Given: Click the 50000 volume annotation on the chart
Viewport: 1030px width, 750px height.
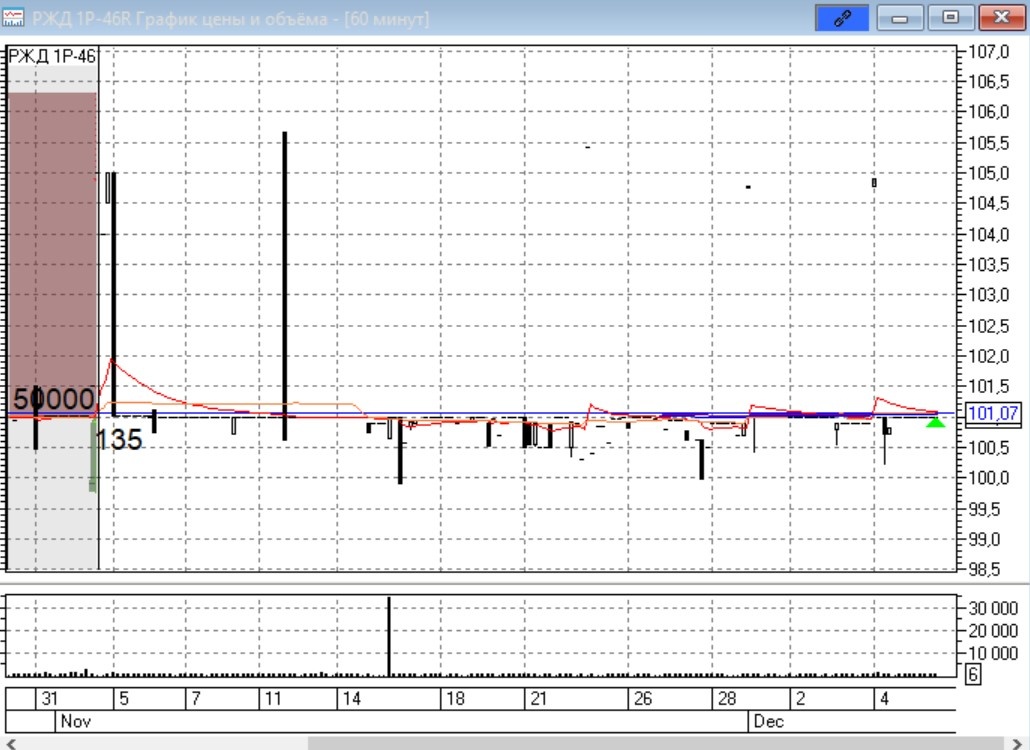Looking at the screenshot, I should (53, 399).
